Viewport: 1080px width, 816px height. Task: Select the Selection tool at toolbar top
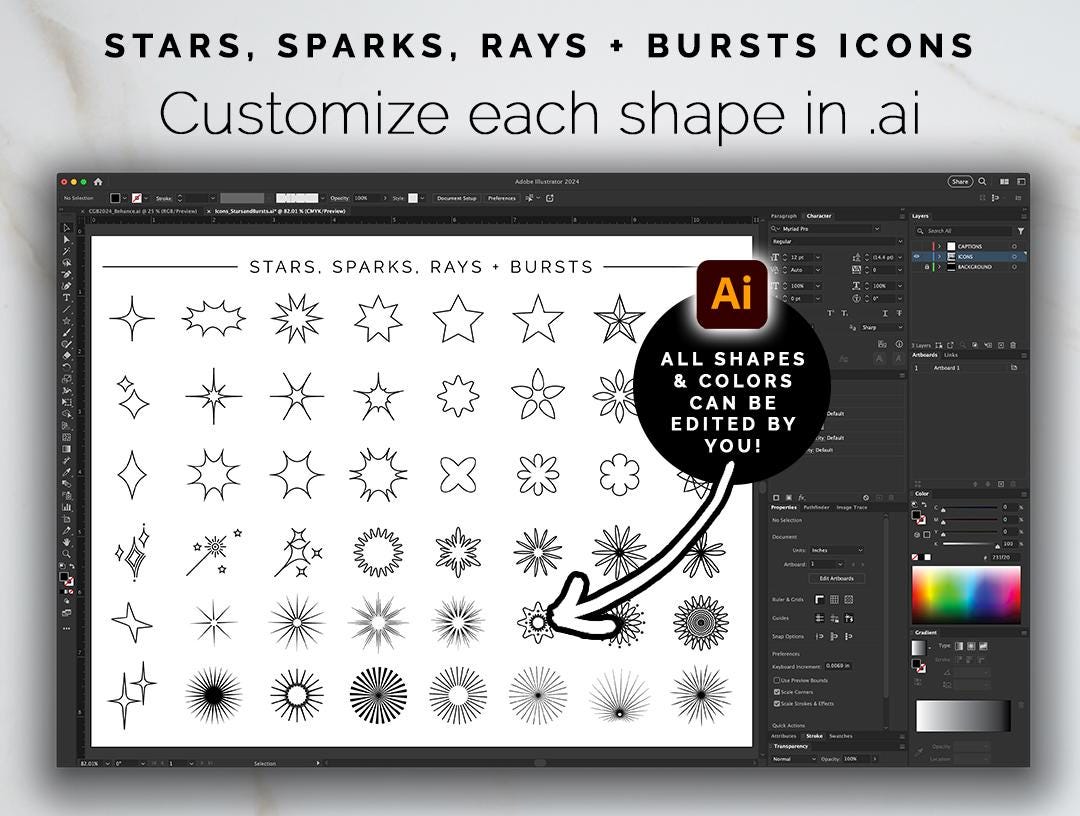coord(68,228)
